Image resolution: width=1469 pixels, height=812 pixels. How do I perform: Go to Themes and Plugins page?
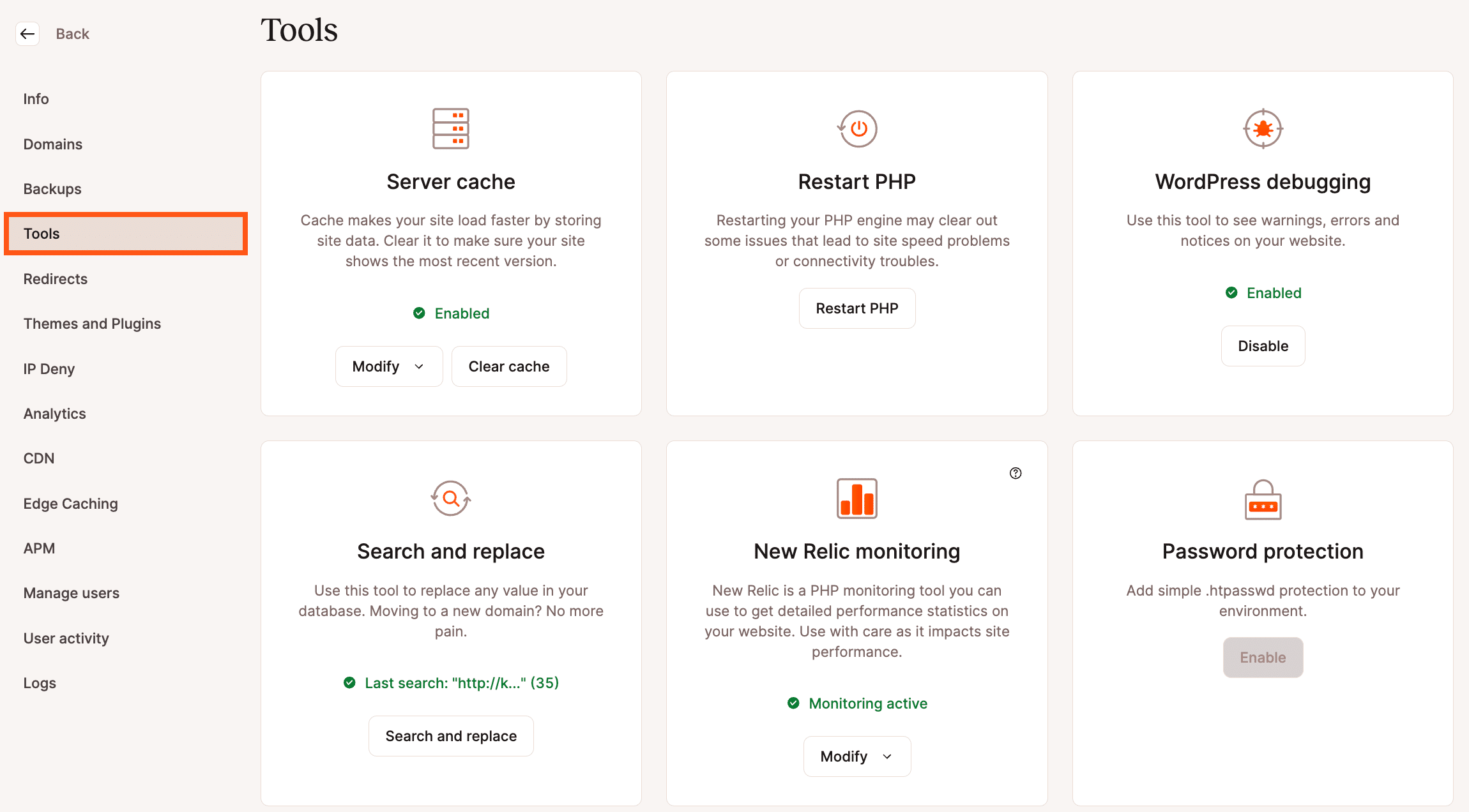coord(92,324)
